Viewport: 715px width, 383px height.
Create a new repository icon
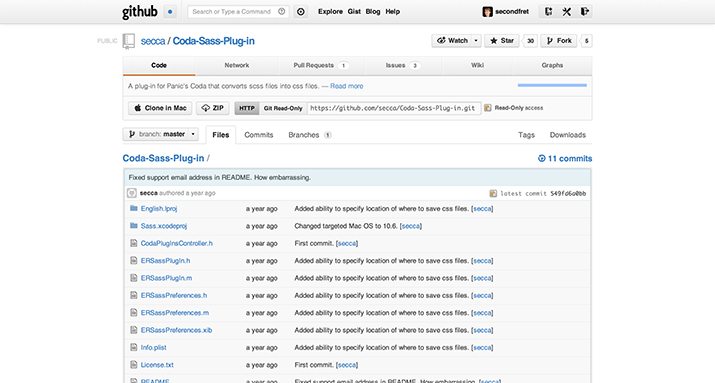click(x=548, y=12)
